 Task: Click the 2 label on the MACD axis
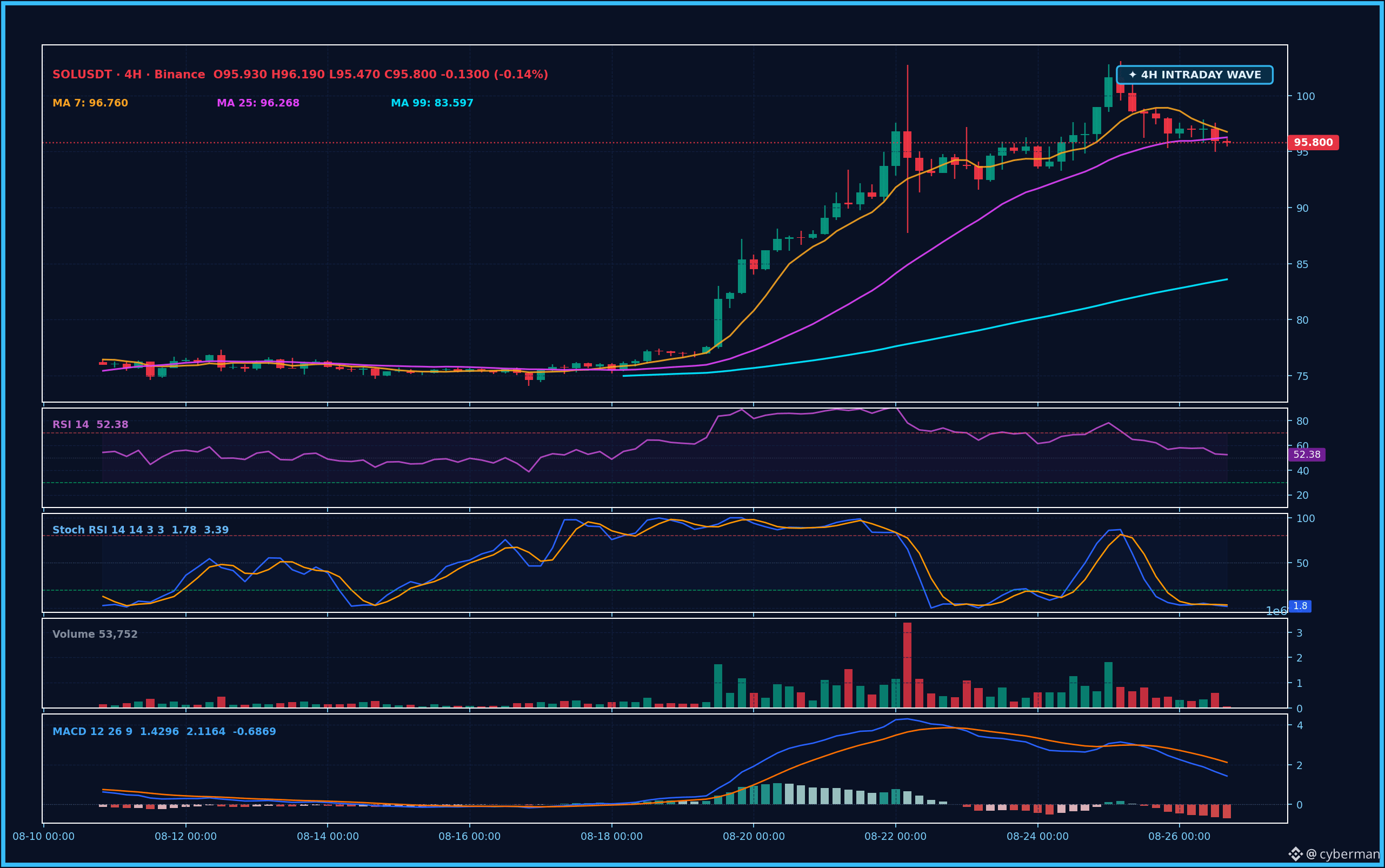click(x=1300, y=765)
